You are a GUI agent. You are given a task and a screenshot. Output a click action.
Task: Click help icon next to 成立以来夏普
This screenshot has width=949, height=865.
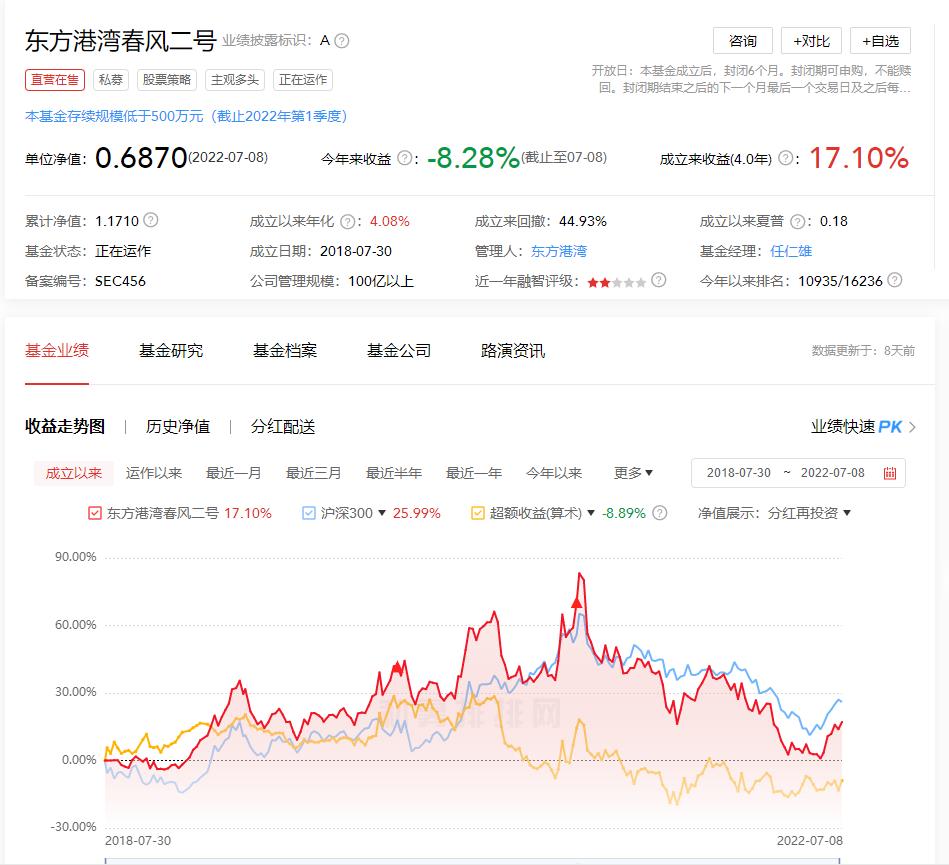pyautogui.click(x=798, y=222)
